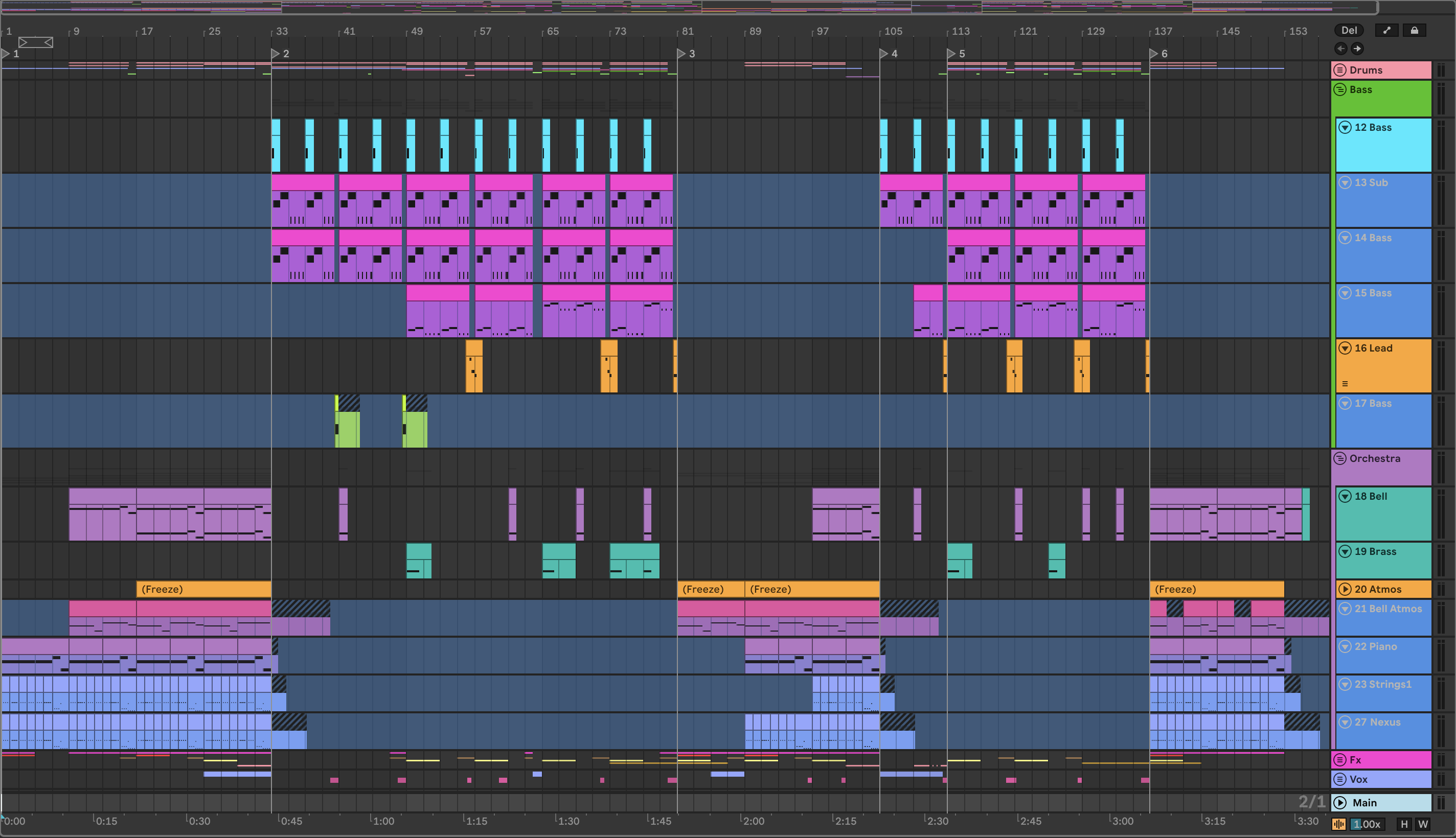This screenshot has width=1456, height=838.
Task: Select the 20 Atmos track name
Action: [x=1378, y=589]
